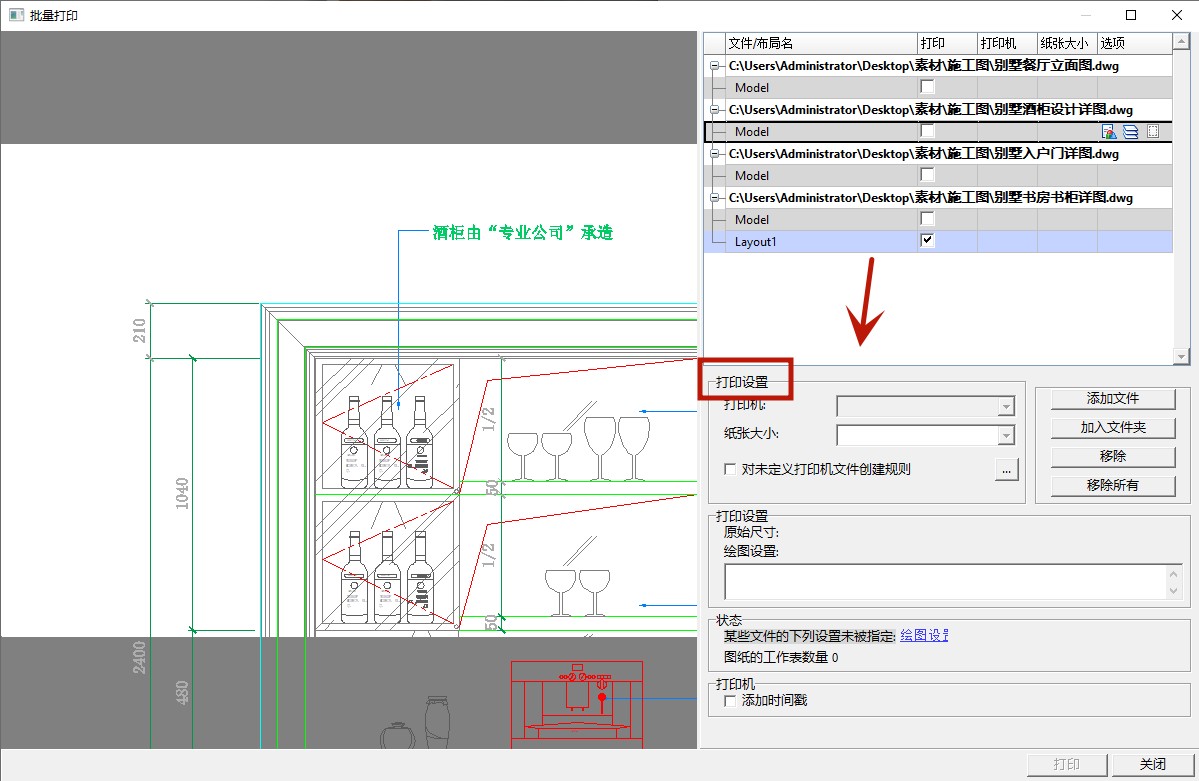This screenshot has width=1199, height=781.
Task: Collapse the 别墅餐厅立面图.dwg tree node
Action: [714, 66]
